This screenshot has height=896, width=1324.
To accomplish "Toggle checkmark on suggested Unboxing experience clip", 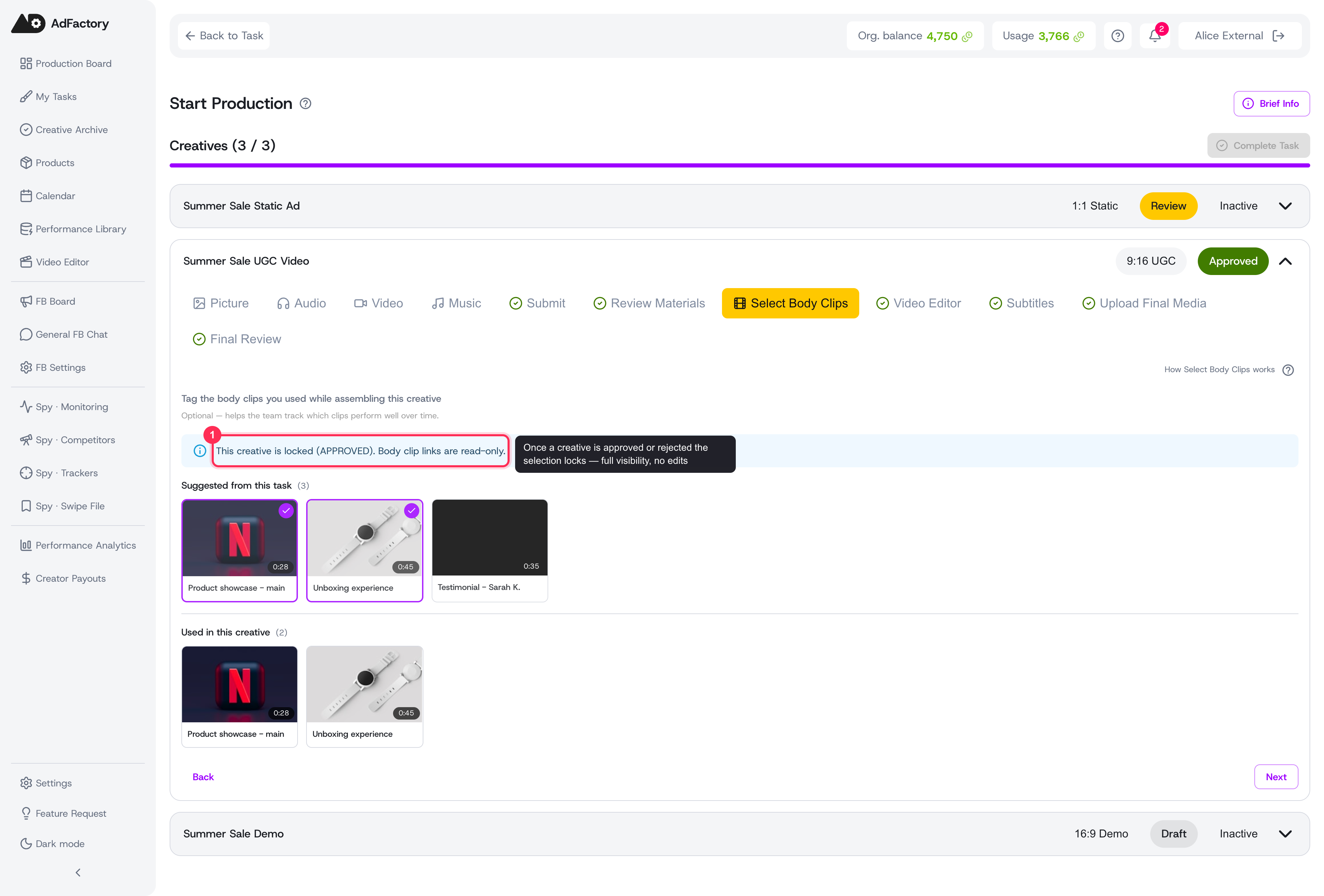I will click(x=411, y=511).
